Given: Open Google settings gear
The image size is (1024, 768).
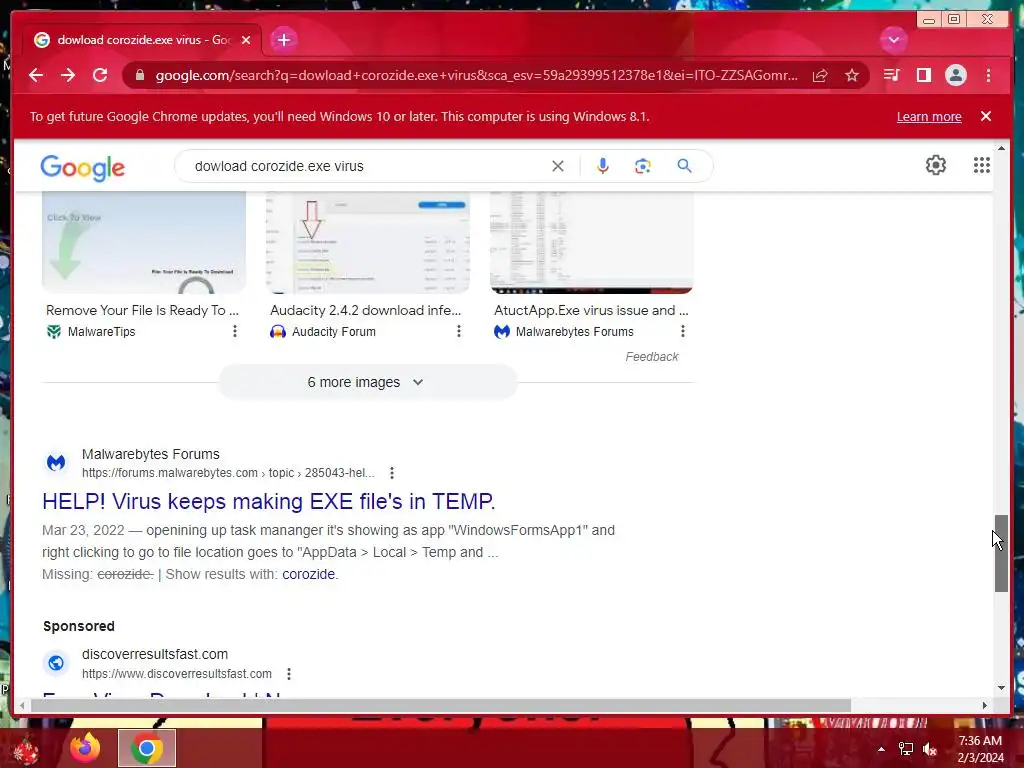Looking at the screenshot, I should coord(936,165).
